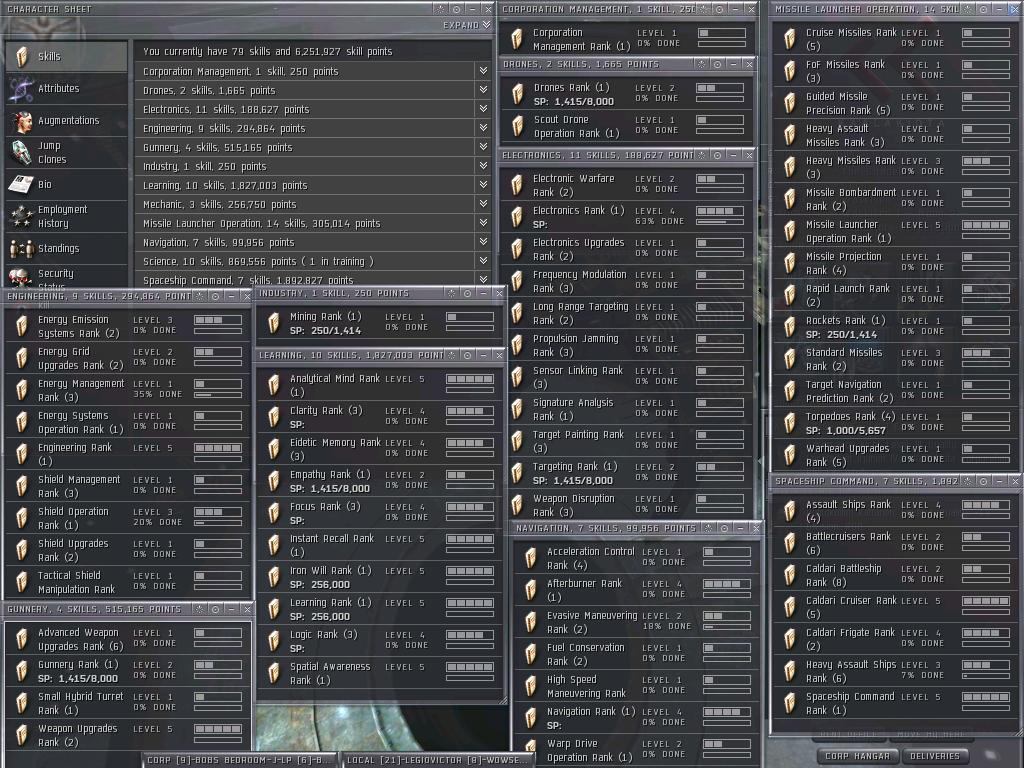This screenshot has height=768, width=1024.
Task: Select the Tactical Shield Manipulation skill row
Action: tap(127, 583)
